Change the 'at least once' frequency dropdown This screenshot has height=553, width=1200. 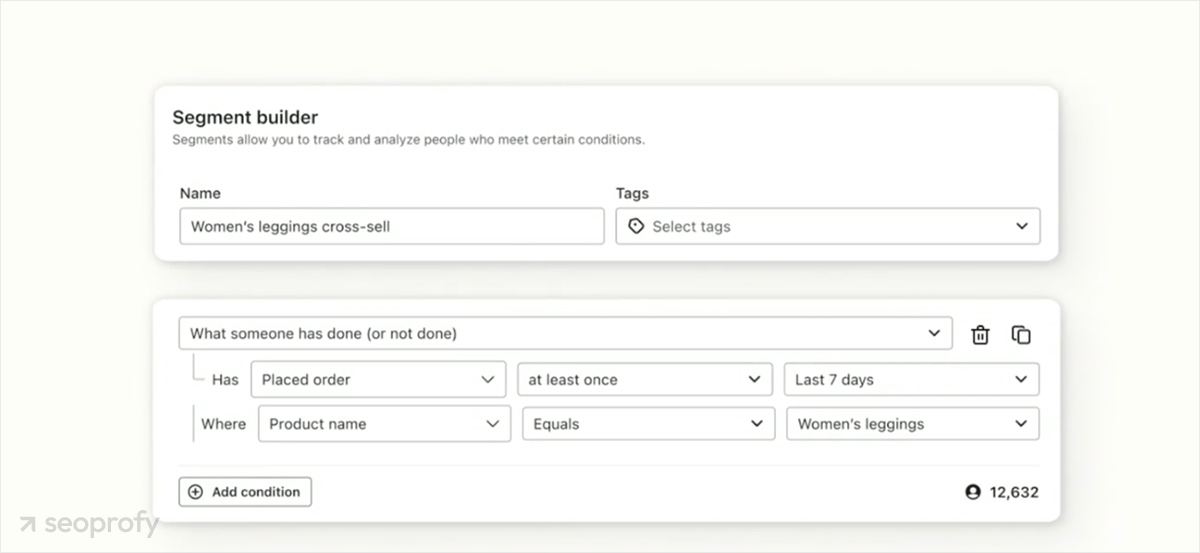(x=644, y=380)
